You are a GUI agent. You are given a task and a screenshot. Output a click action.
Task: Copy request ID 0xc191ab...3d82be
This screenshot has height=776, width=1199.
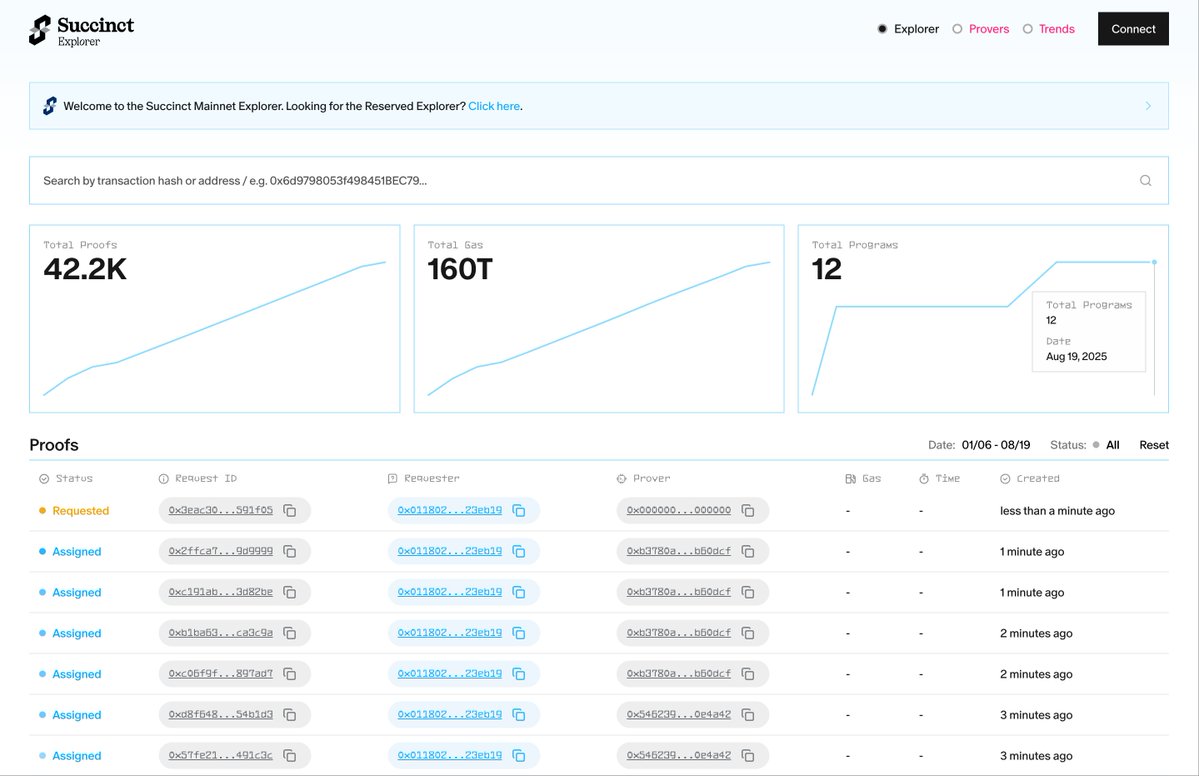[x=290, y=593]
